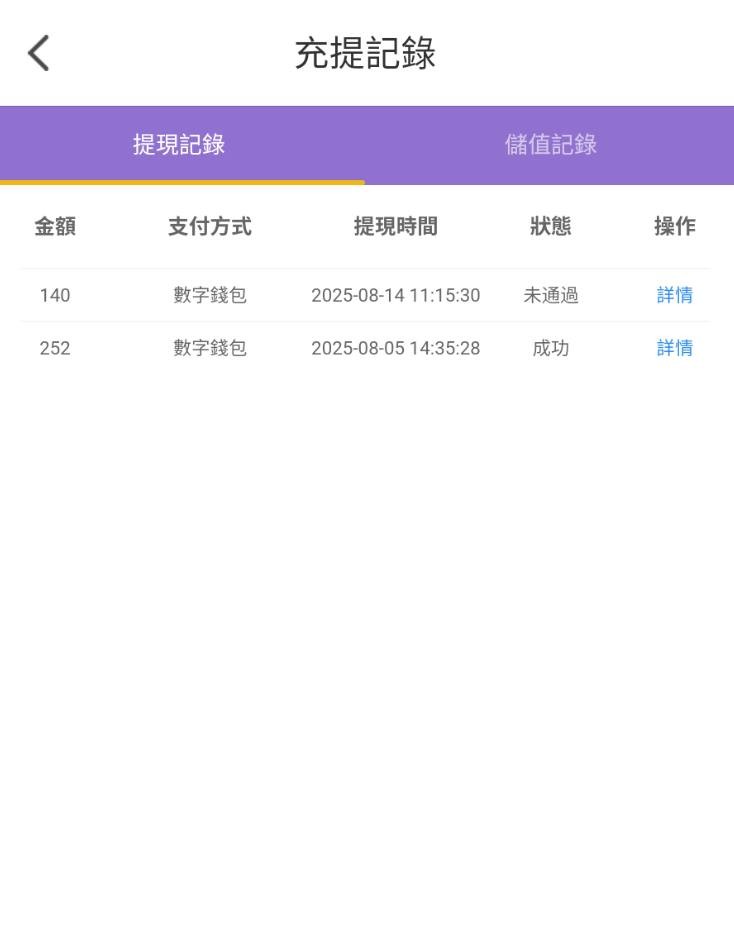This screenshot has width=734, height=944.
Task: Click the 提現時間 column header
Action: (x=395, y=227)
